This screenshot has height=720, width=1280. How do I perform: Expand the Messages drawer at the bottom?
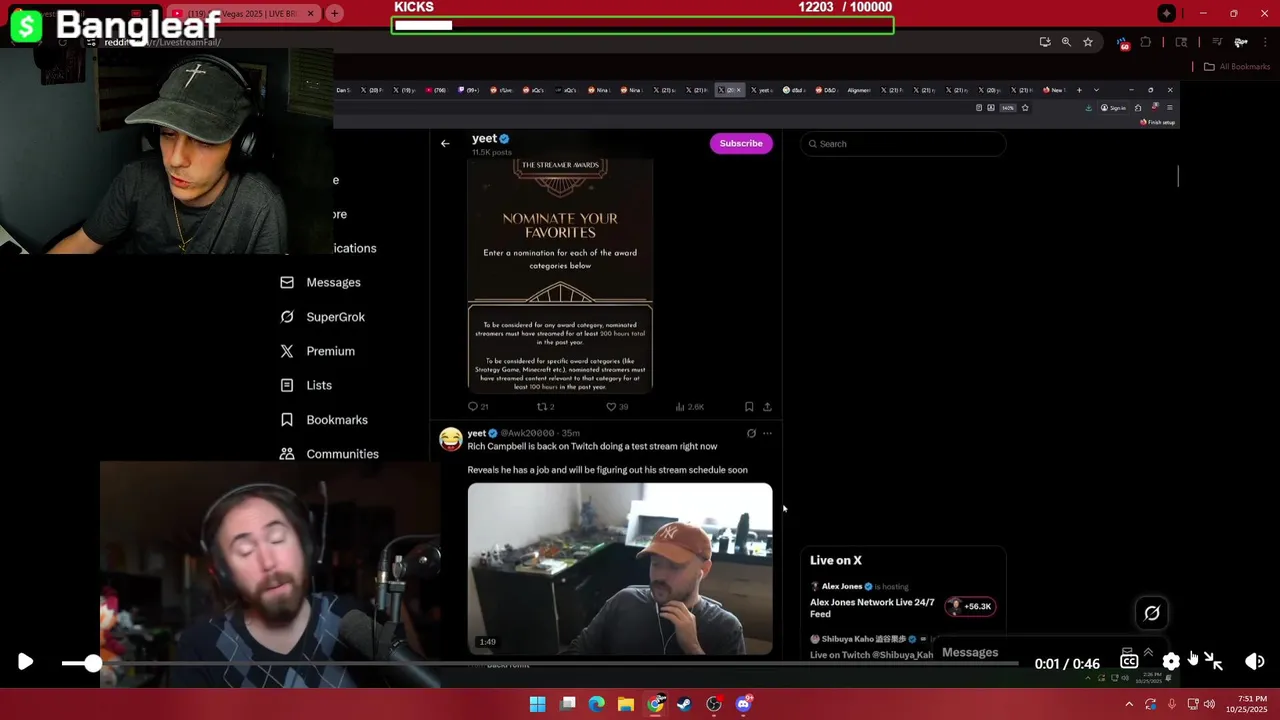click(970, 653)
